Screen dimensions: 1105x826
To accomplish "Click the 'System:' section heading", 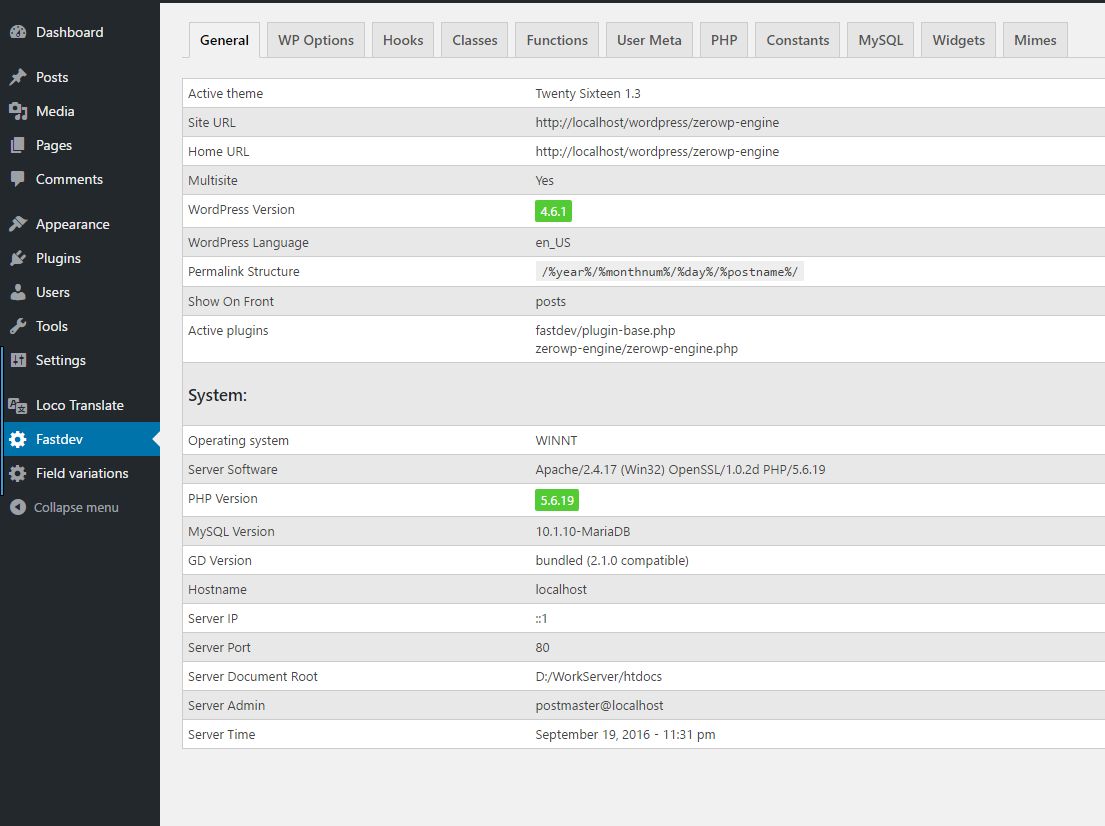I will (x=217, y=395).
